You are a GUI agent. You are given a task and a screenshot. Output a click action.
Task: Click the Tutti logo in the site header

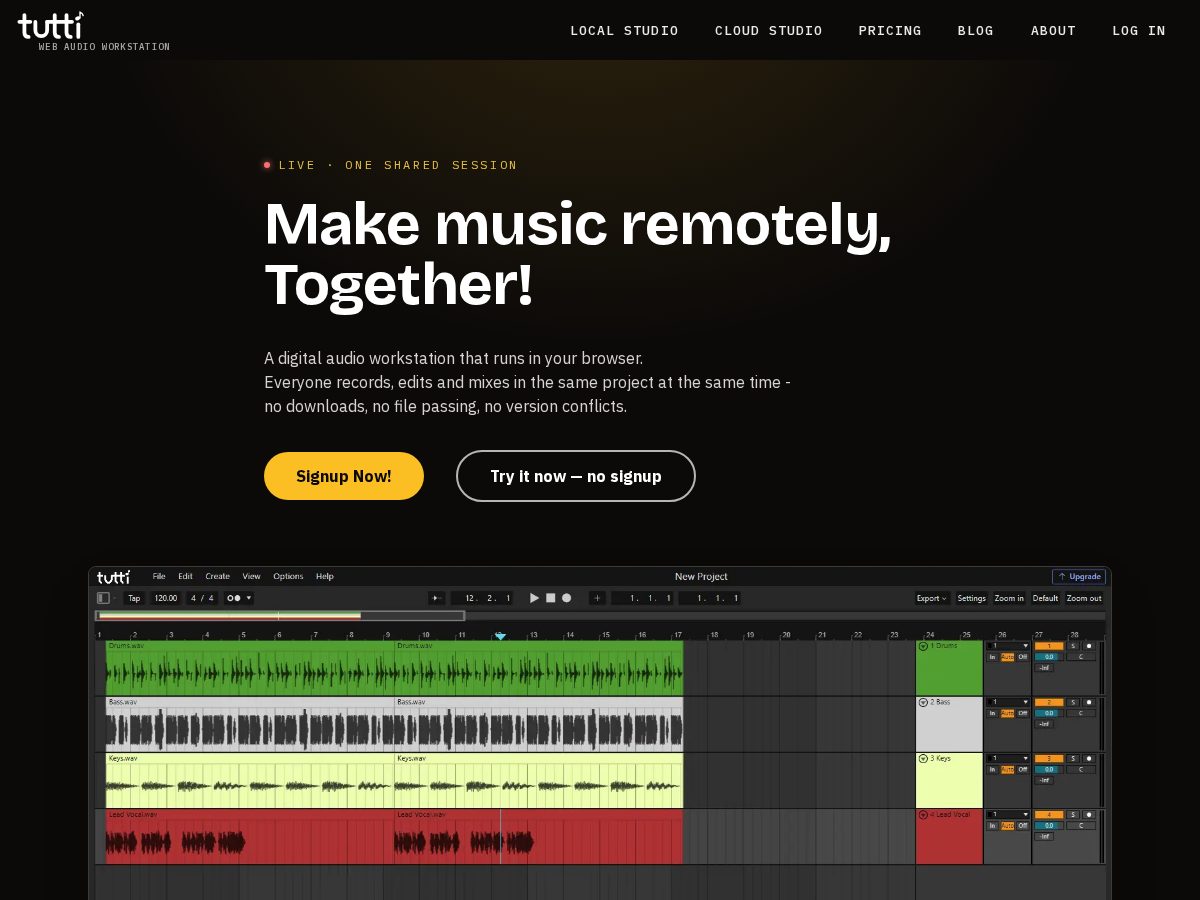pyautogui.click(x=51, y=26)
